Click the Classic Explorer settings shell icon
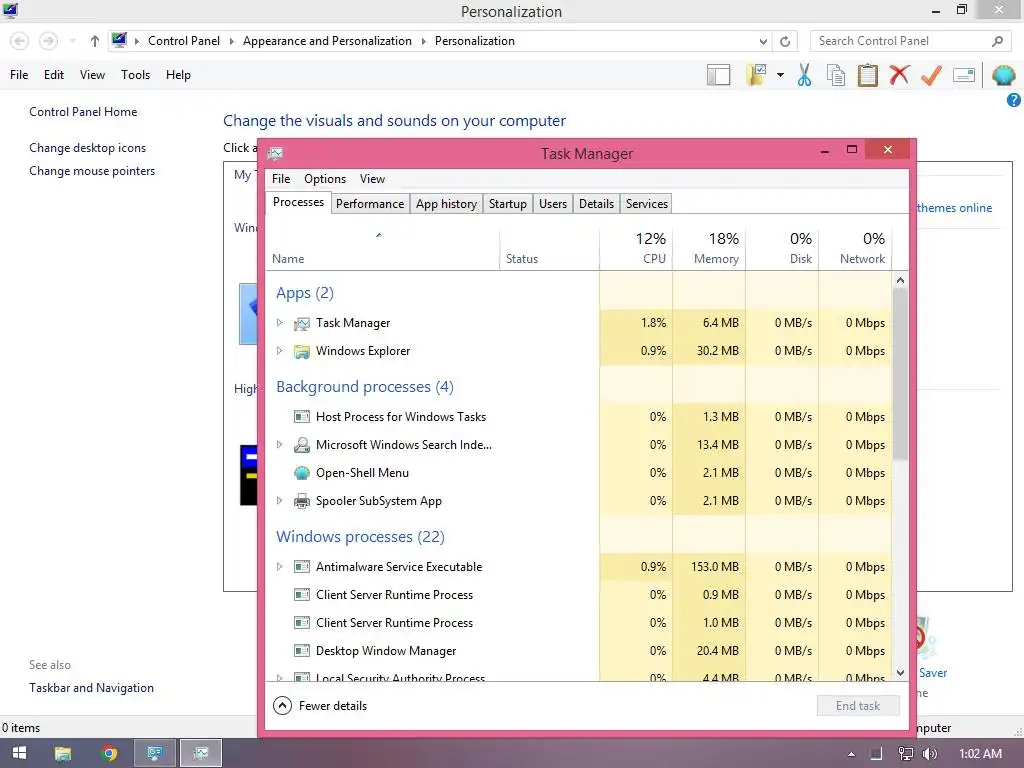The width and height of the screenshot is (1024, 768). [1003, 75]
